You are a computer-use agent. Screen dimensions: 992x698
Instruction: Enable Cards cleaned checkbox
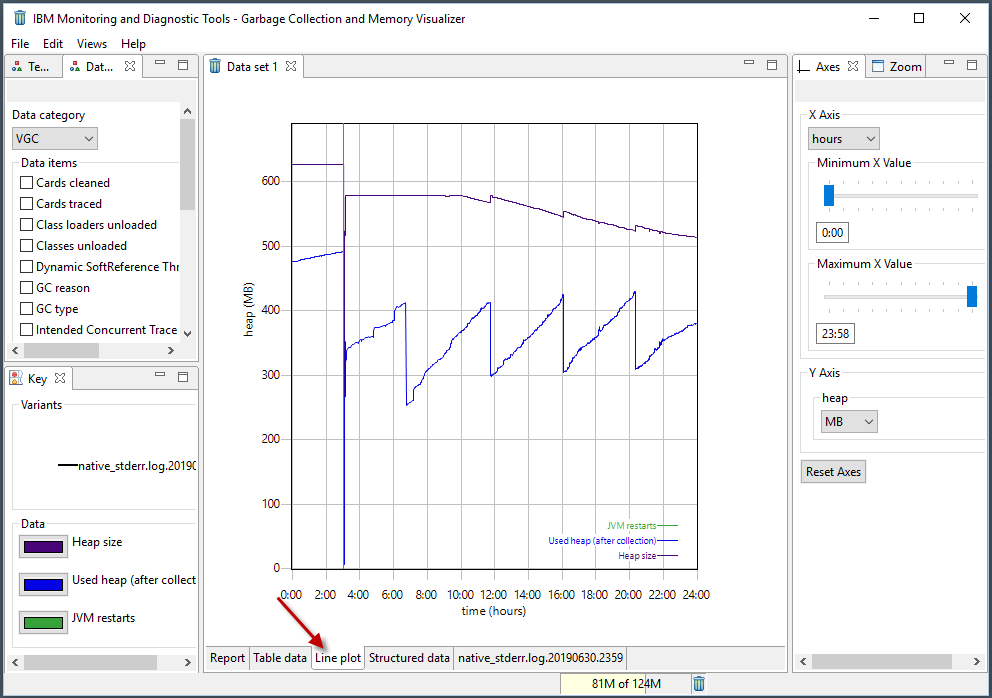click(27, 182)
